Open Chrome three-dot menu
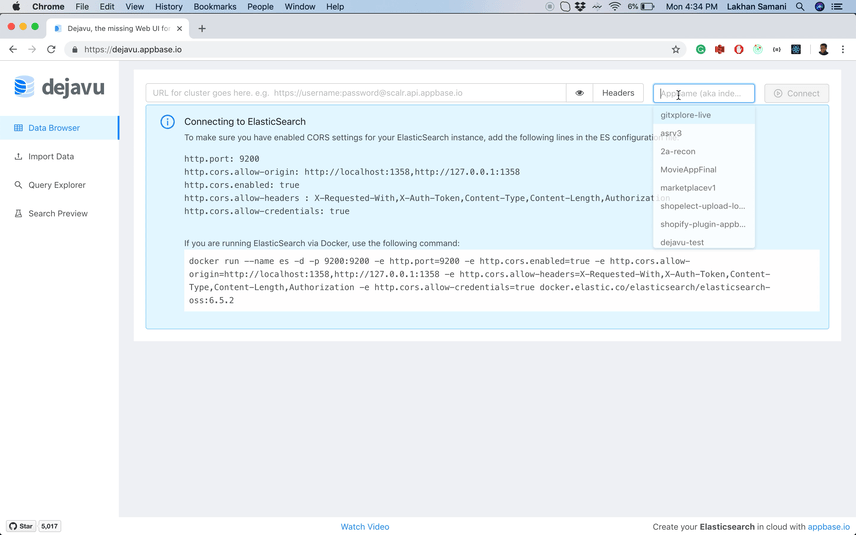 (843, 50)
